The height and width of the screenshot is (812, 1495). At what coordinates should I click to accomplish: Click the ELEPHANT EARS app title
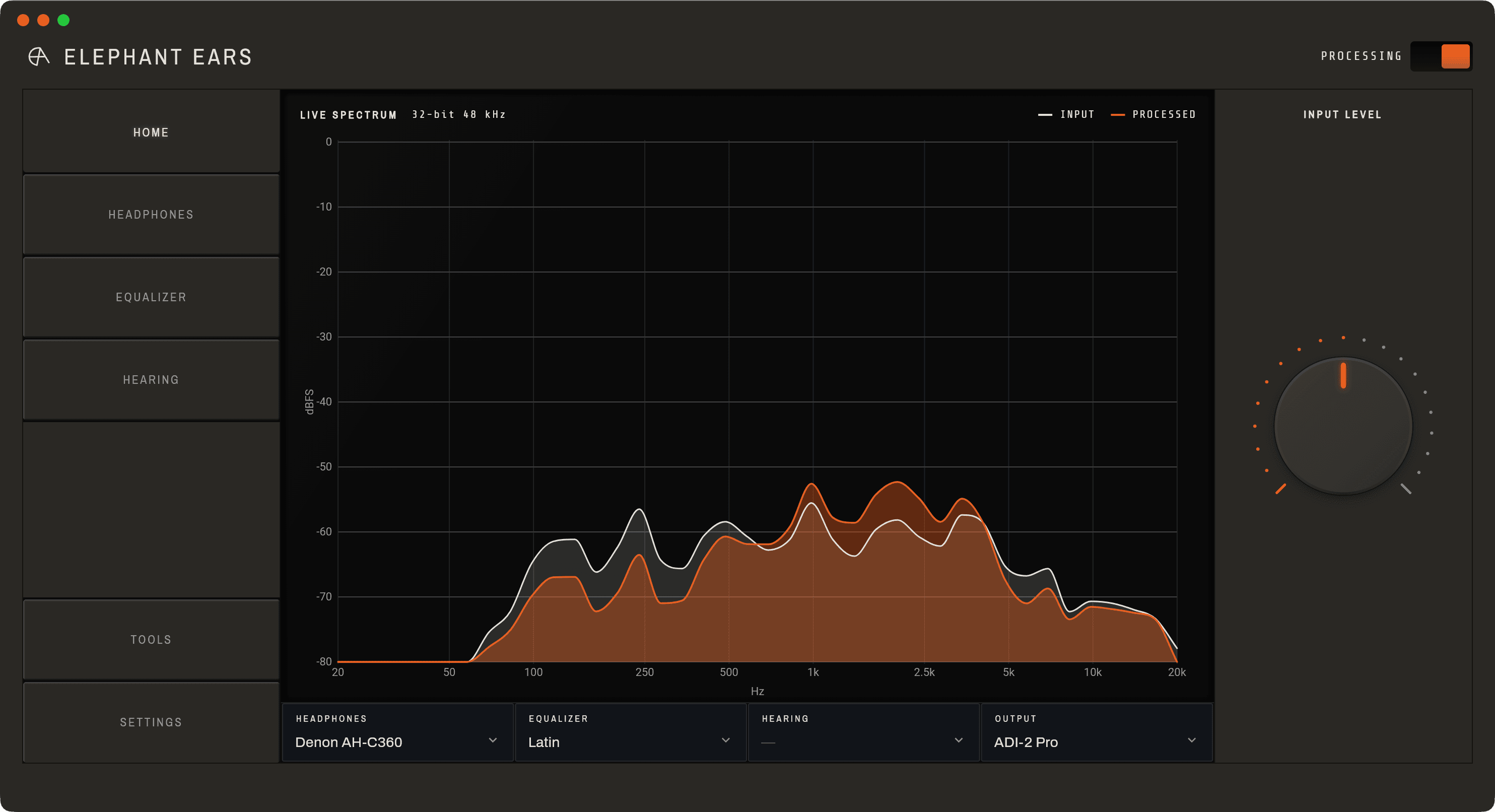tap(159, 57)
